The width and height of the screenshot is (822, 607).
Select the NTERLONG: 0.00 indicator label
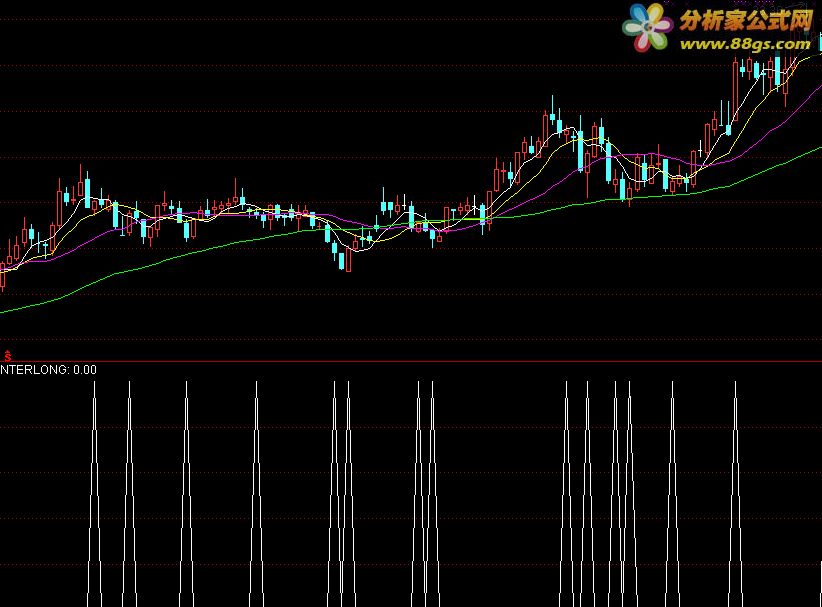(48, 370)
